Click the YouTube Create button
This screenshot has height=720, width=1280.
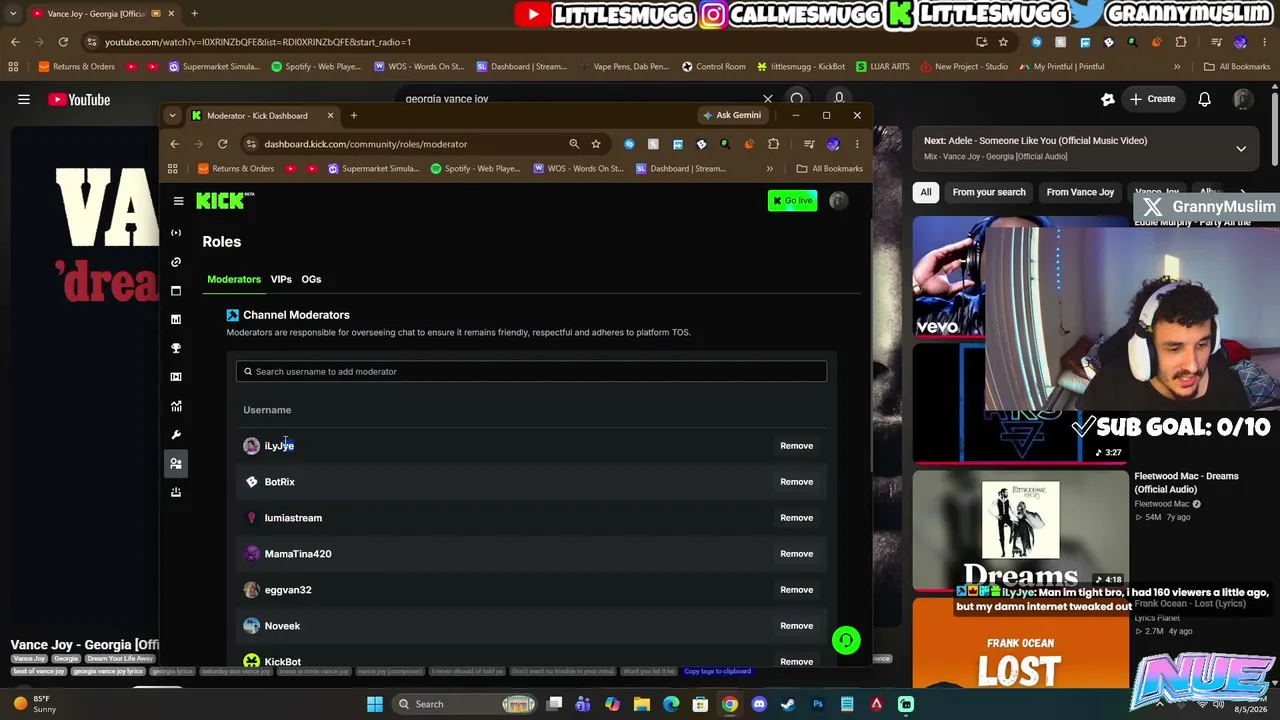coord(1152,99)
